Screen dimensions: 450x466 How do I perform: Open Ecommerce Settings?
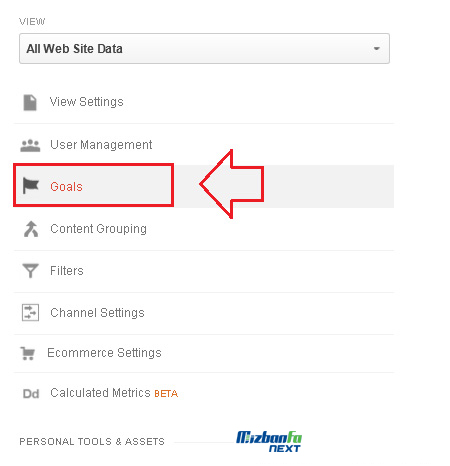tap(104, 353)
